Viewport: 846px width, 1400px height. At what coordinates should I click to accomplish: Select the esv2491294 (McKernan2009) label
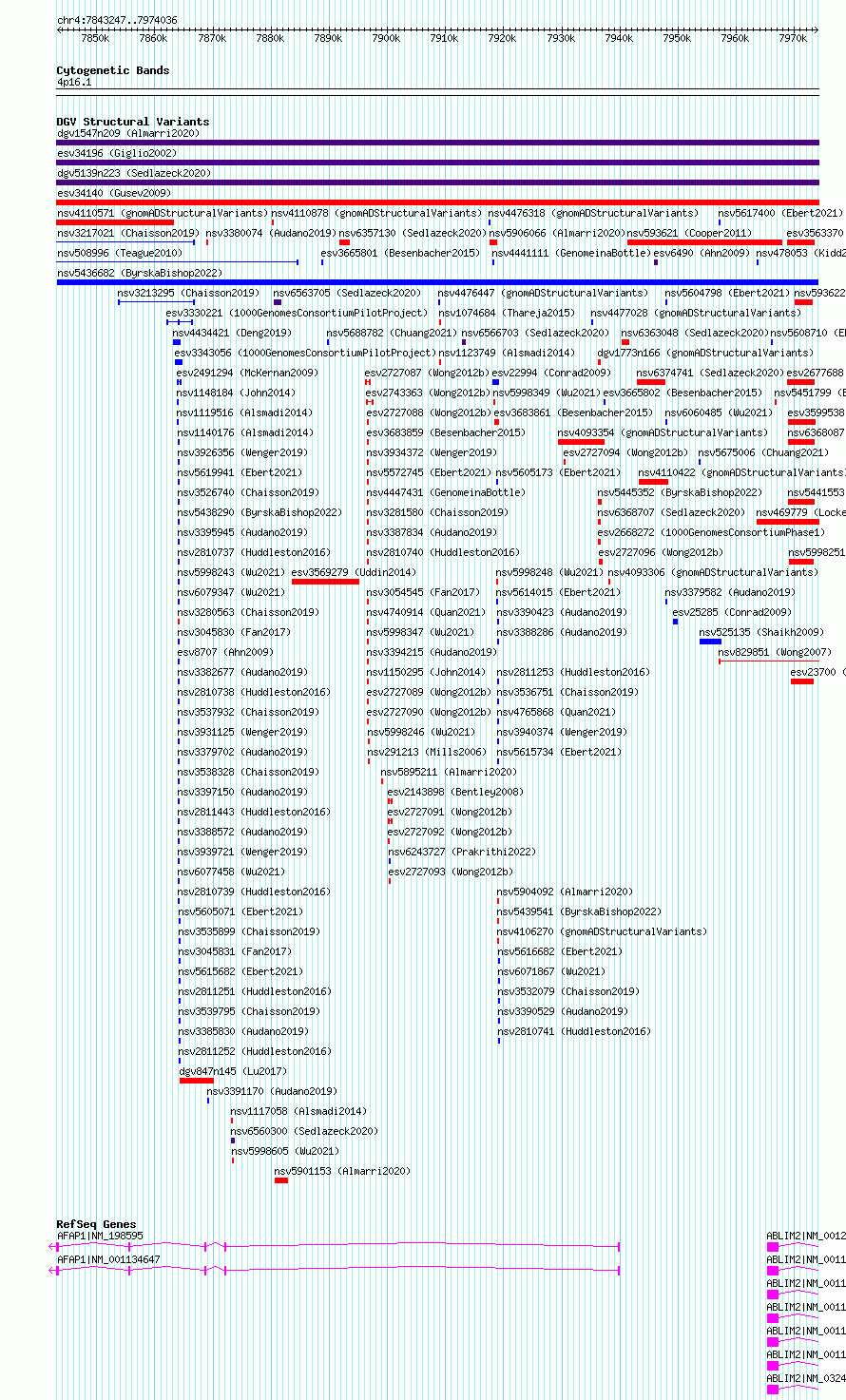click(247, 373)
